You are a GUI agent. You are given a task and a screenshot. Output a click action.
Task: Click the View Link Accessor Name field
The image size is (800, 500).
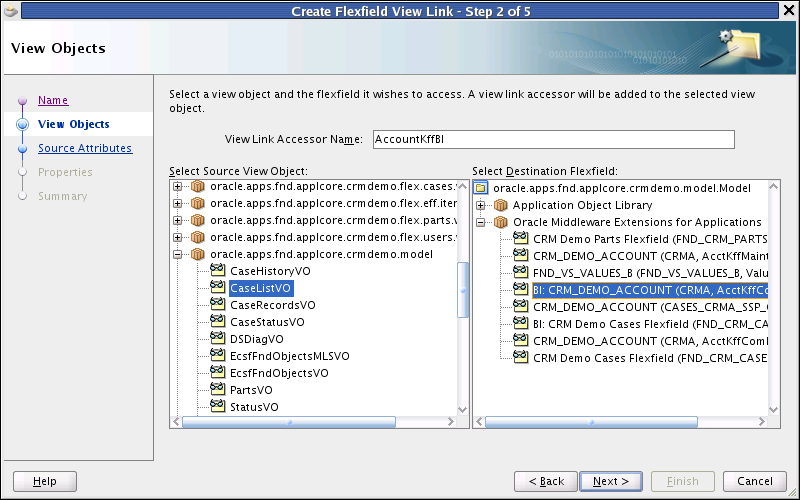pyautogui.click(x=554, y=139)
